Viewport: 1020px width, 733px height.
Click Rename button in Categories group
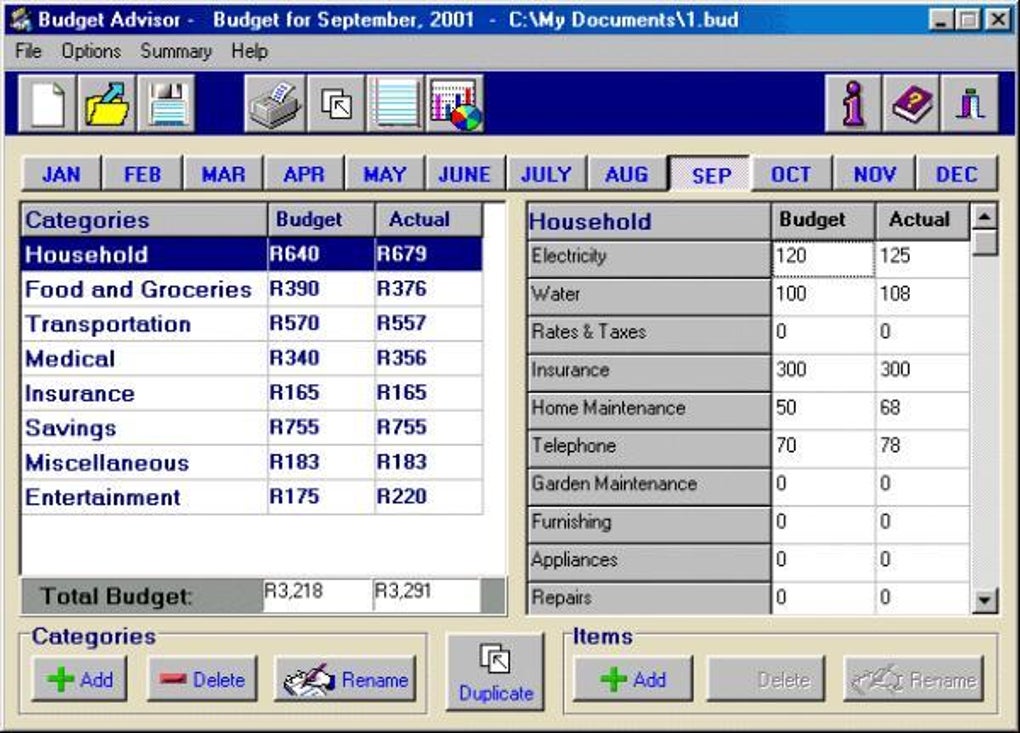[x=345, y=679]
